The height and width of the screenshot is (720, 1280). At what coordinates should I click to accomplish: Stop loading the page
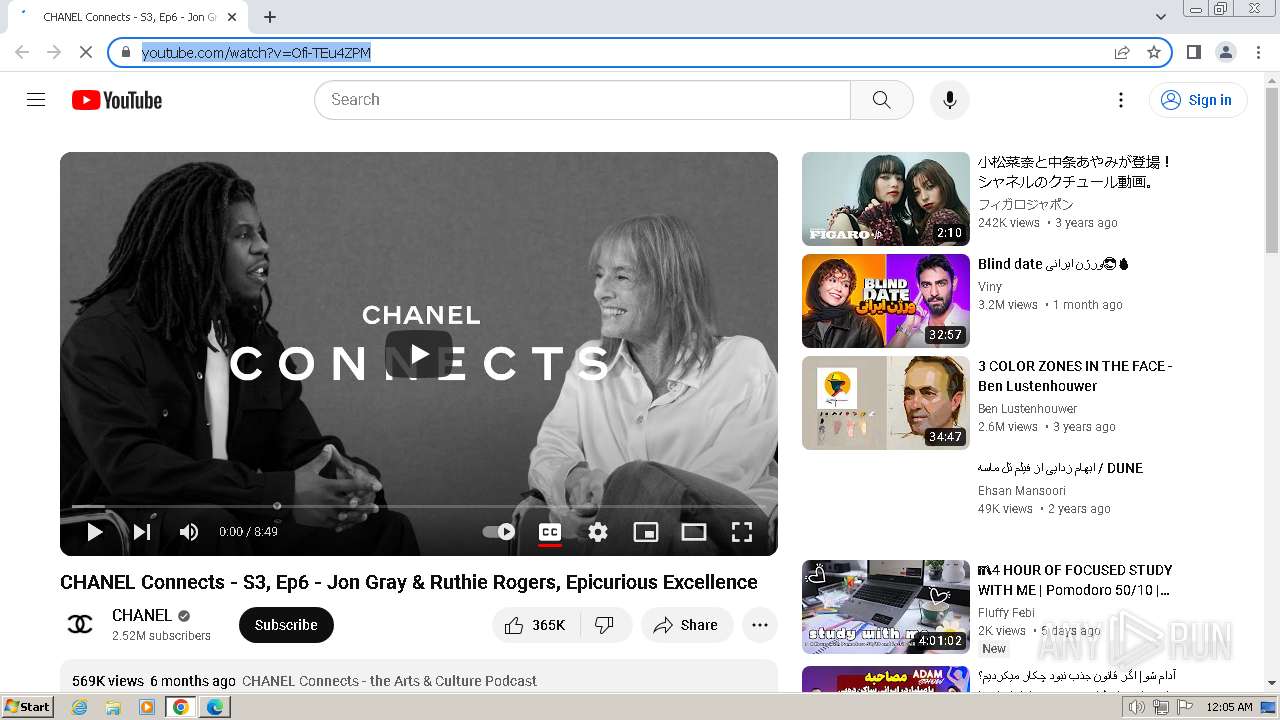point(86,52)
